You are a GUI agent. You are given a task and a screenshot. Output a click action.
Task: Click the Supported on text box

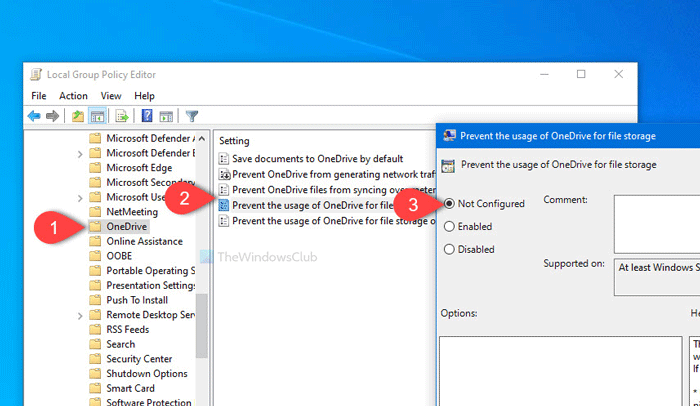(x=657, y=277)
